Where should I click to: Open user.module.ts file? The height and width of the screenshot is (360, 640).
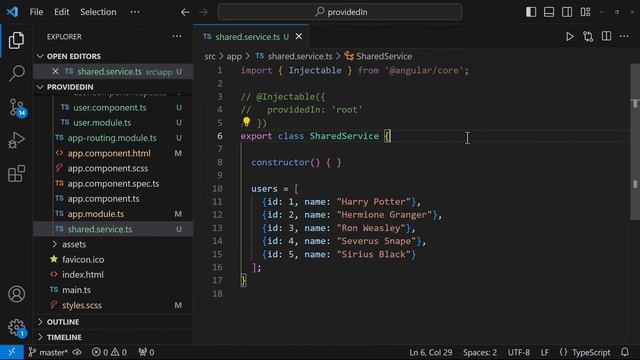click(x=102, y=123)
